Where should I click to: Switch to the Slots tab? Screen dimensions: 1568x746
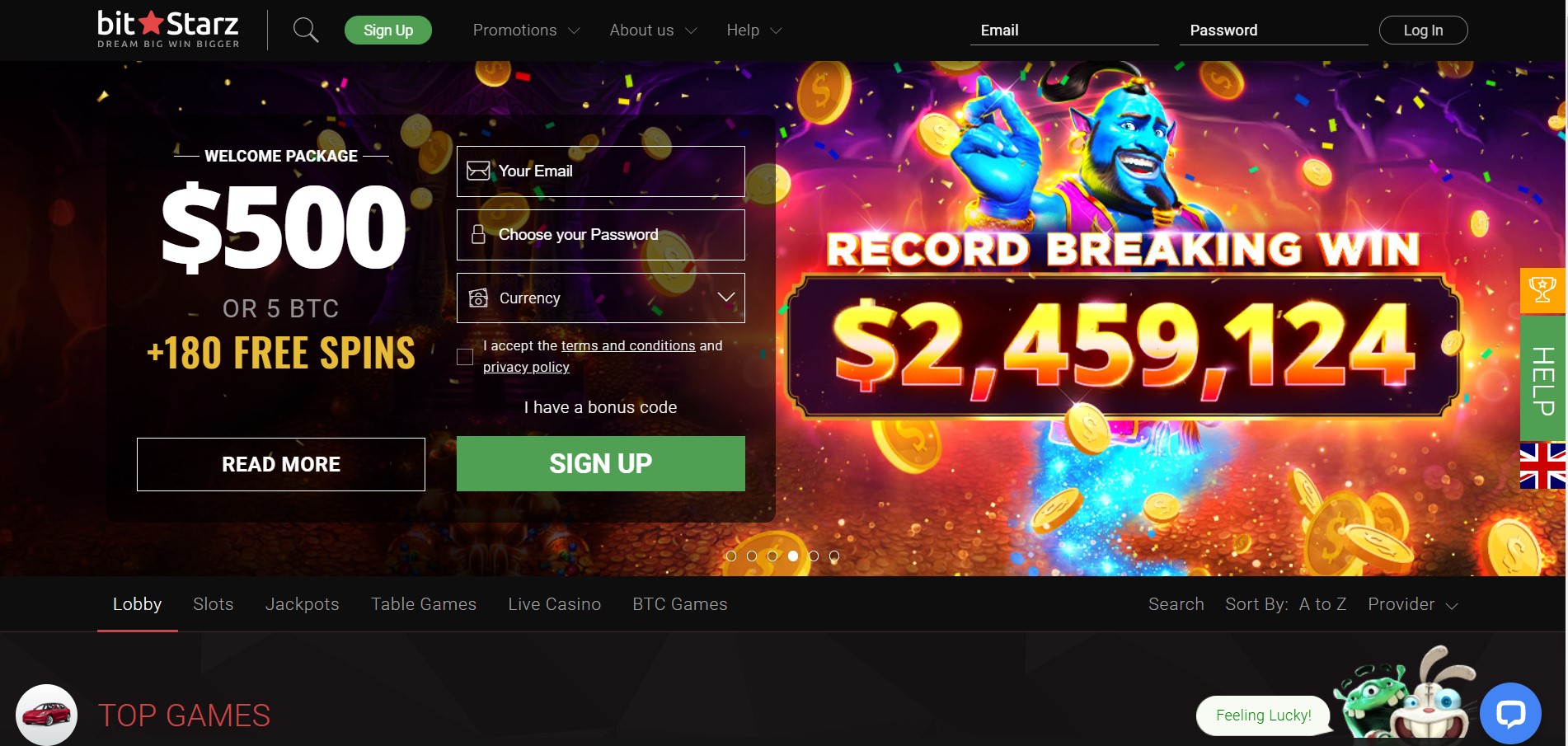[214, 604]
